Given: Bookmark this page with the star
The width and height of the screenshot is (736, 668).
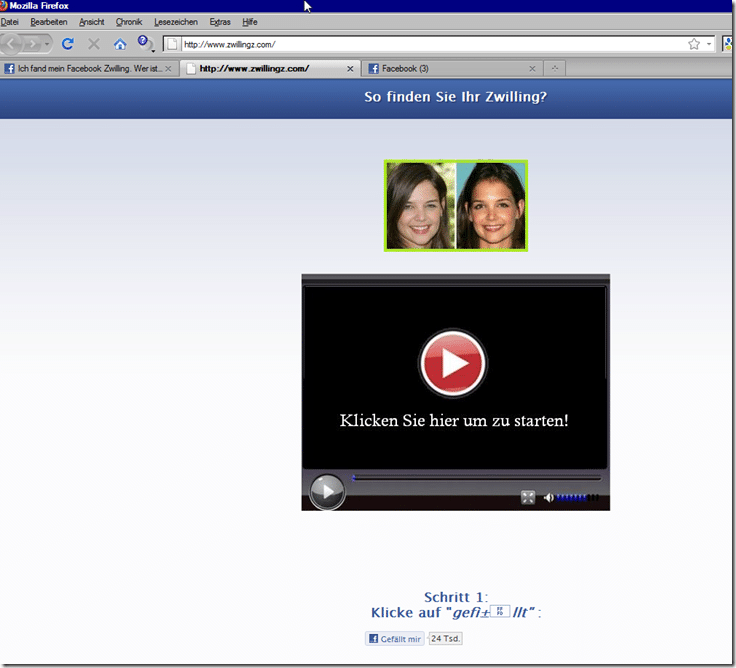Looking at the screenshot, I should point(694,44).
